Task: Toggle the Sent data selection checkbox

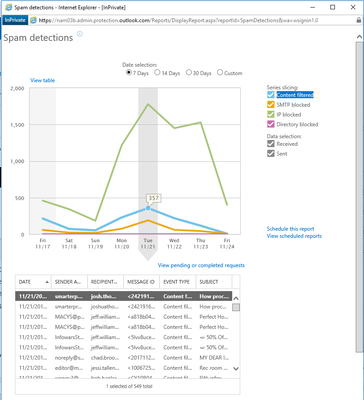Action: (x=271, y=154)
